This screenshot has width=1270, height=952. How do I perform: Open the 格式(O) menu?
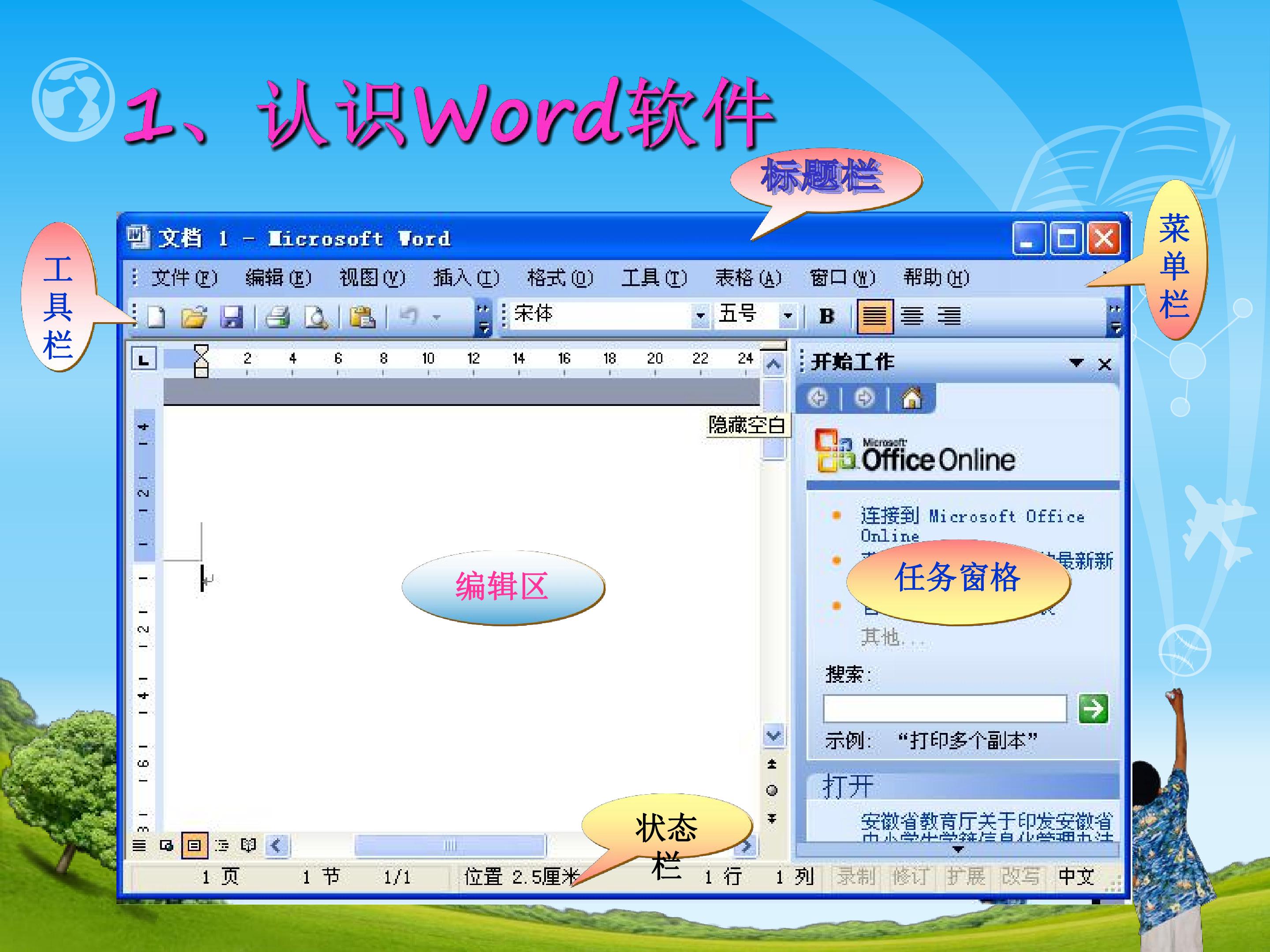[560, 278]
